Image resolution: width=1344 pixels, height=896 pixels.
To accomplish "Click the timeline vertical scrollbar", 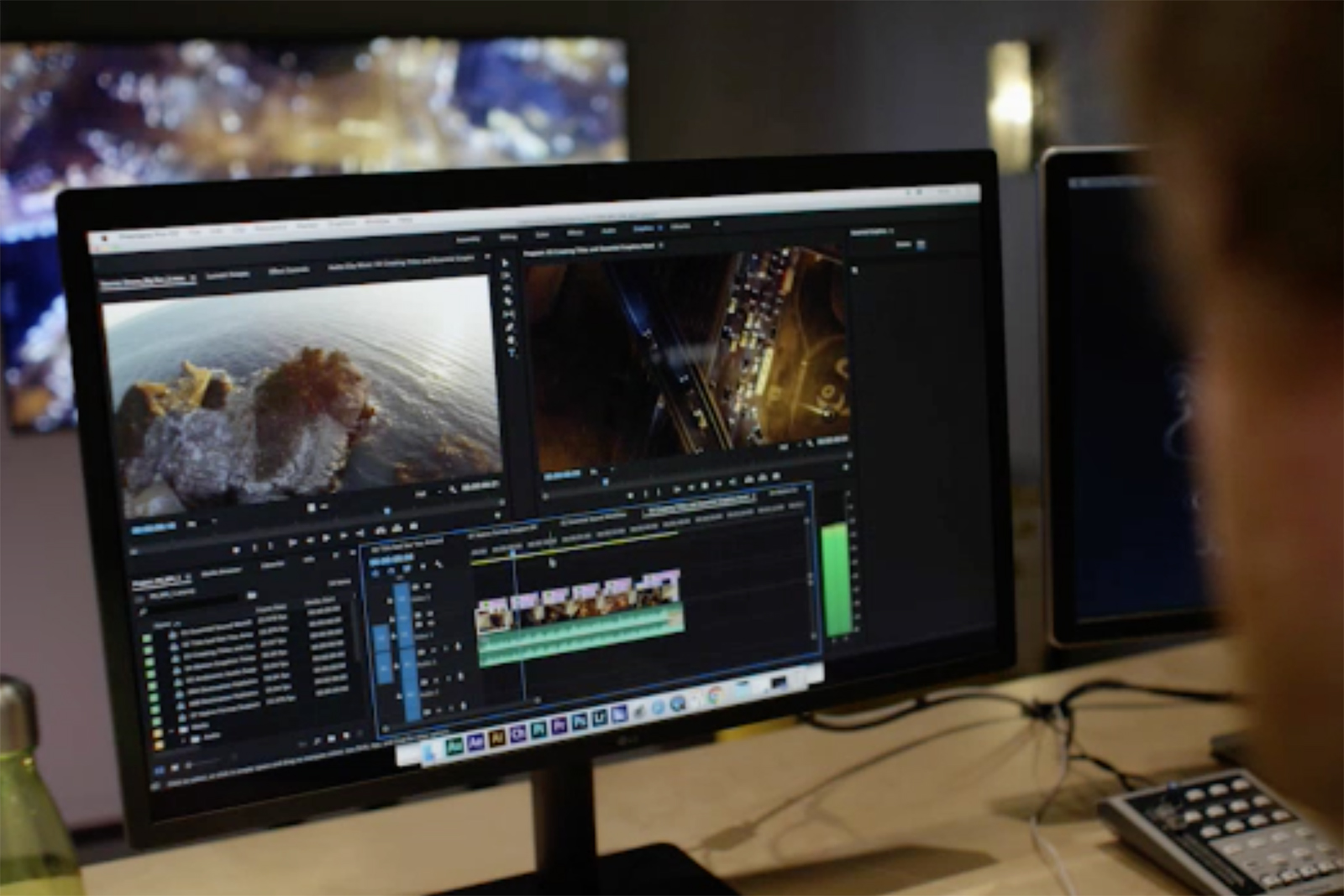I will pos(811,579).
